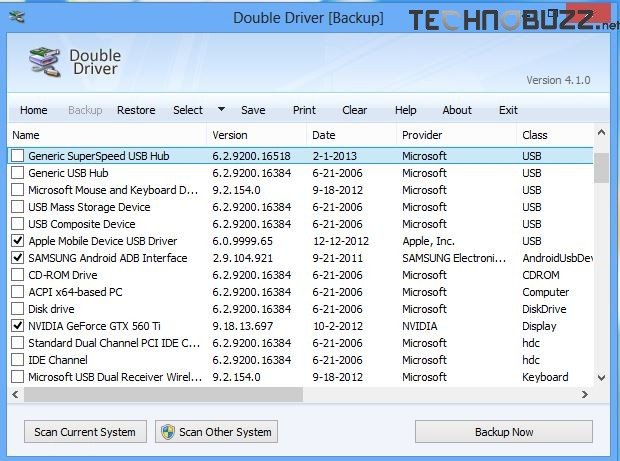
Task: Tick the IDE Channel checkbox
Action: pos(17,360)
